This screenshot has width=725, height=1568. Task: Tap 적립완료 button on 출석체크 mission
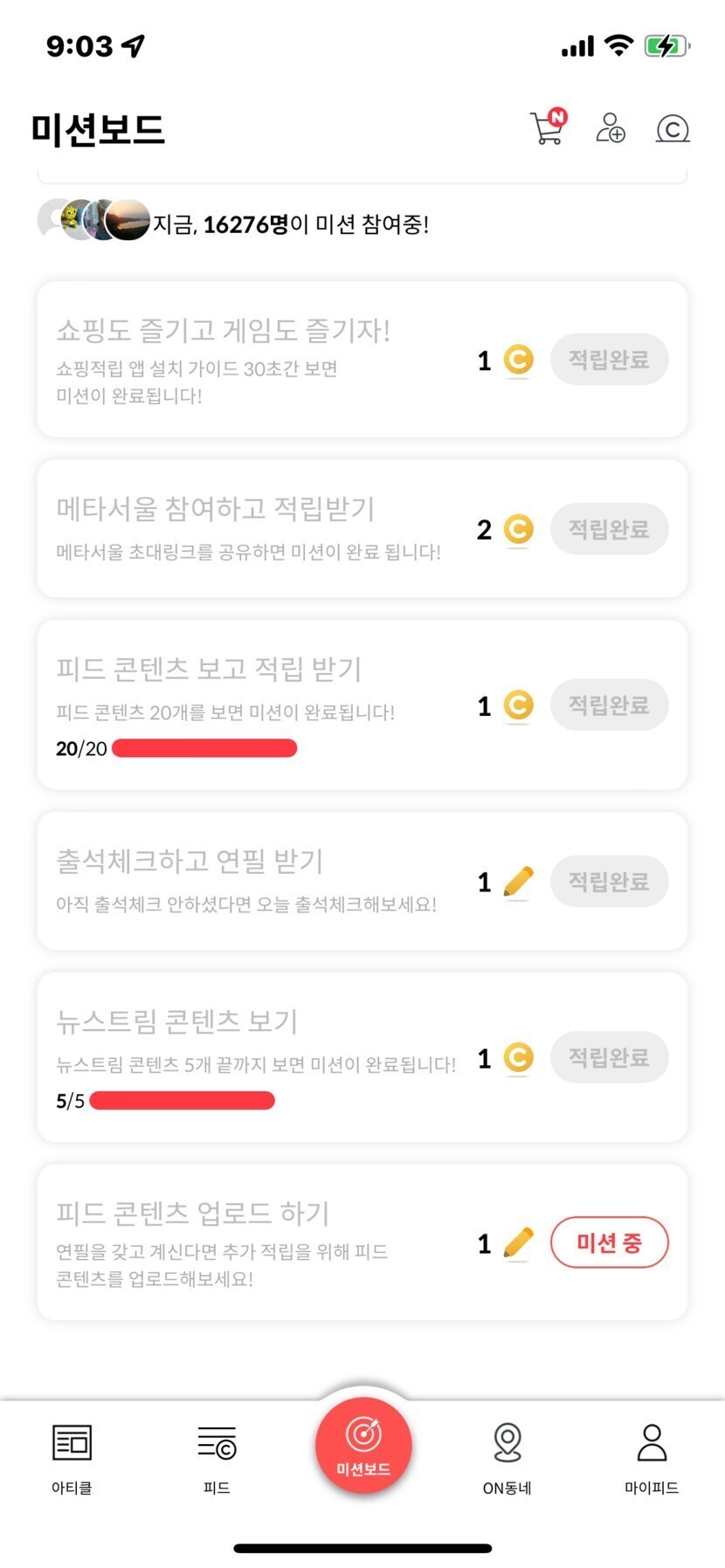tap(609, 882)
